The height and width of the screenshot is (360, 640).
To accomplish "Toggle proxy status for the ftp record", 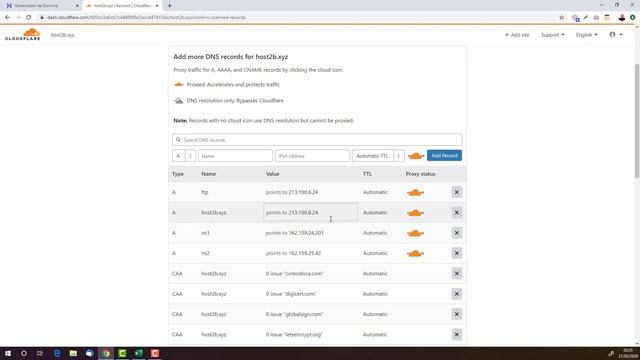I will click(415, 192).
